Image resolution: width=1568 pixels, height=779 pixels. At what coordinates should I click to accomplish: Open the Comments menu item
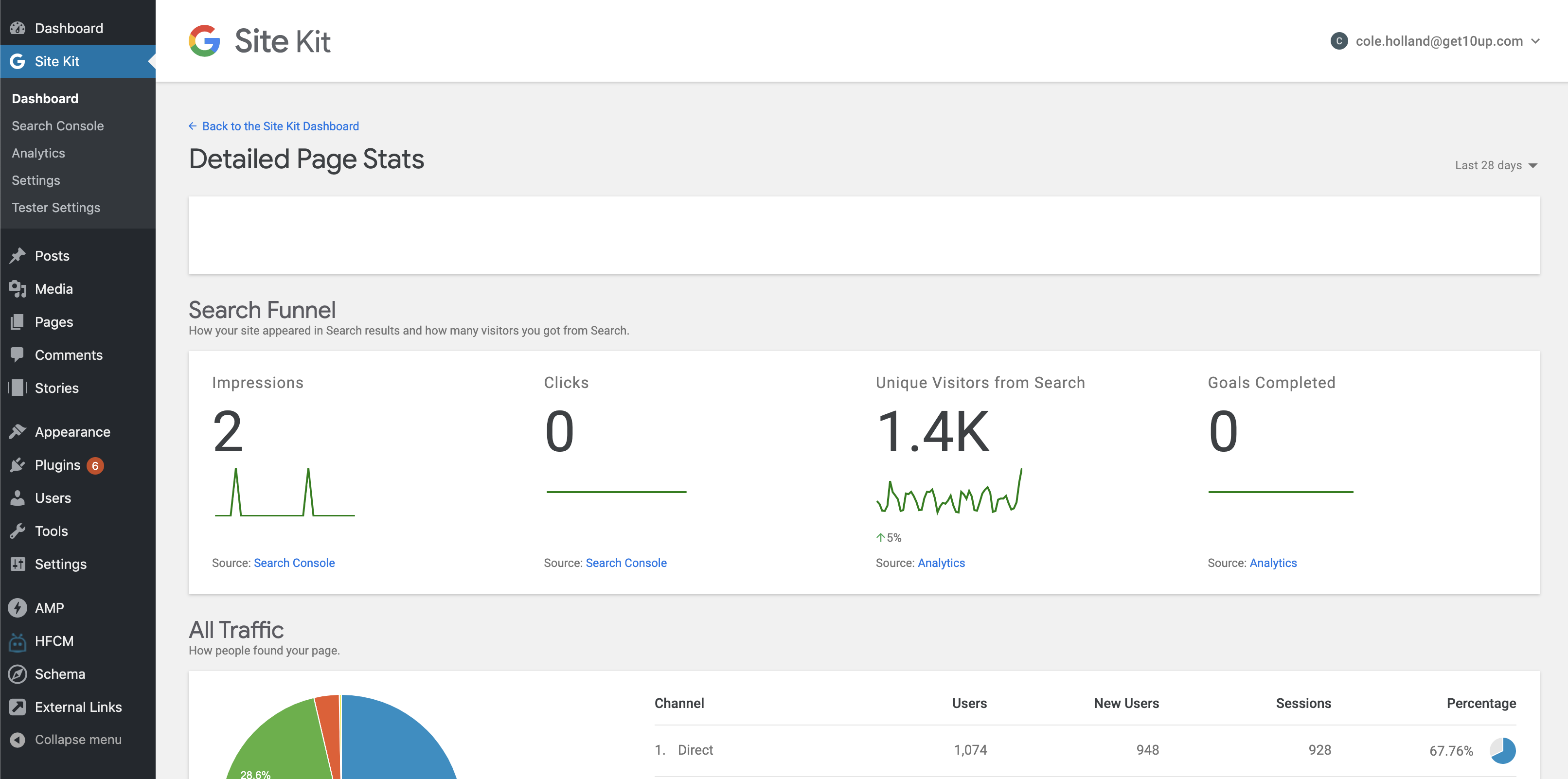pos(69,355)
